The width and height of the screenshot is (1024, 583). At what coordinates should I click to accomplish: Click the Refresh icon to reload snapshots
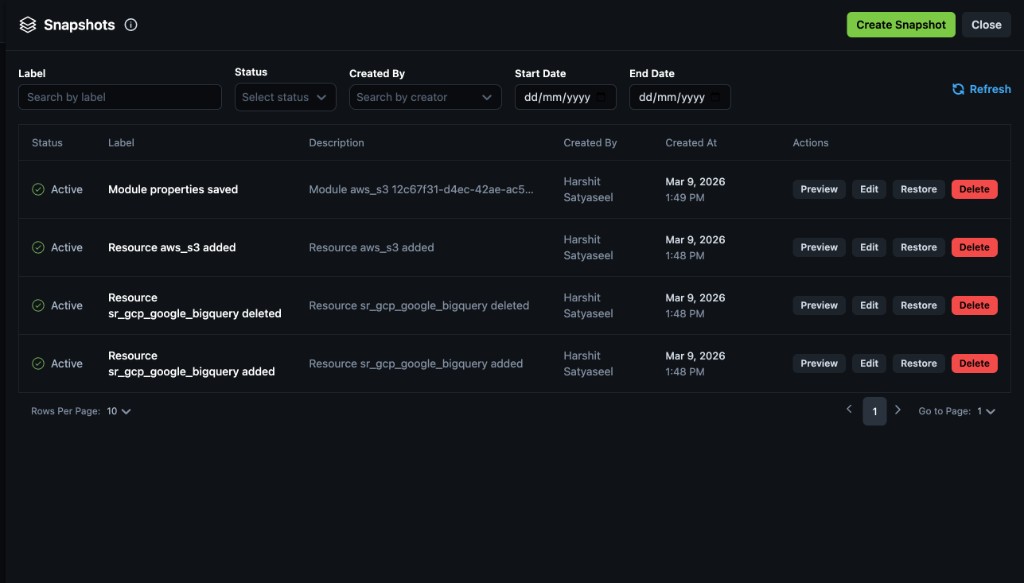[x=957, y=89]
